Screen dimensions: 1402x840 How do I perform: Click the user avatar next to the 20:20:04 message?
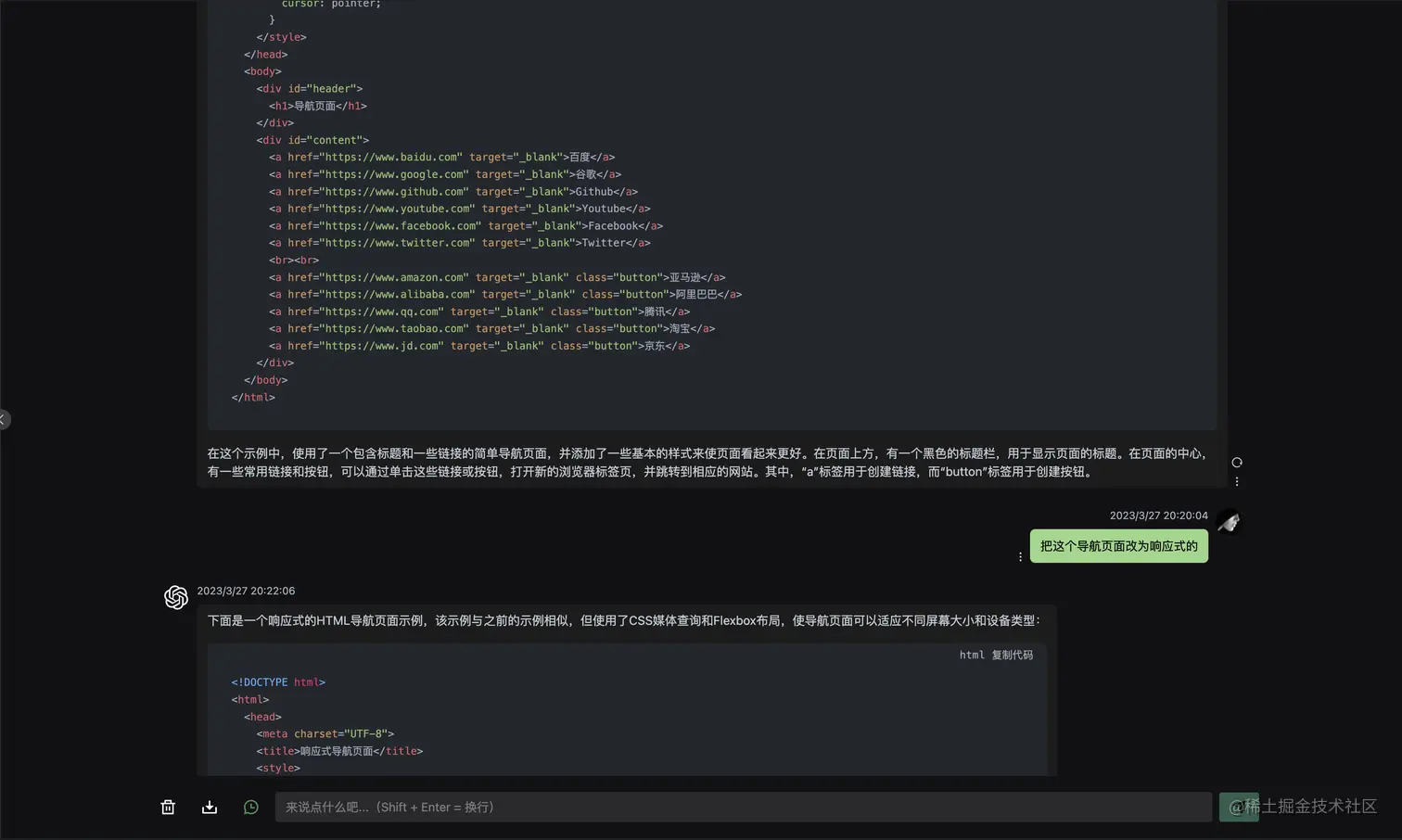[x=1229, y=522]
